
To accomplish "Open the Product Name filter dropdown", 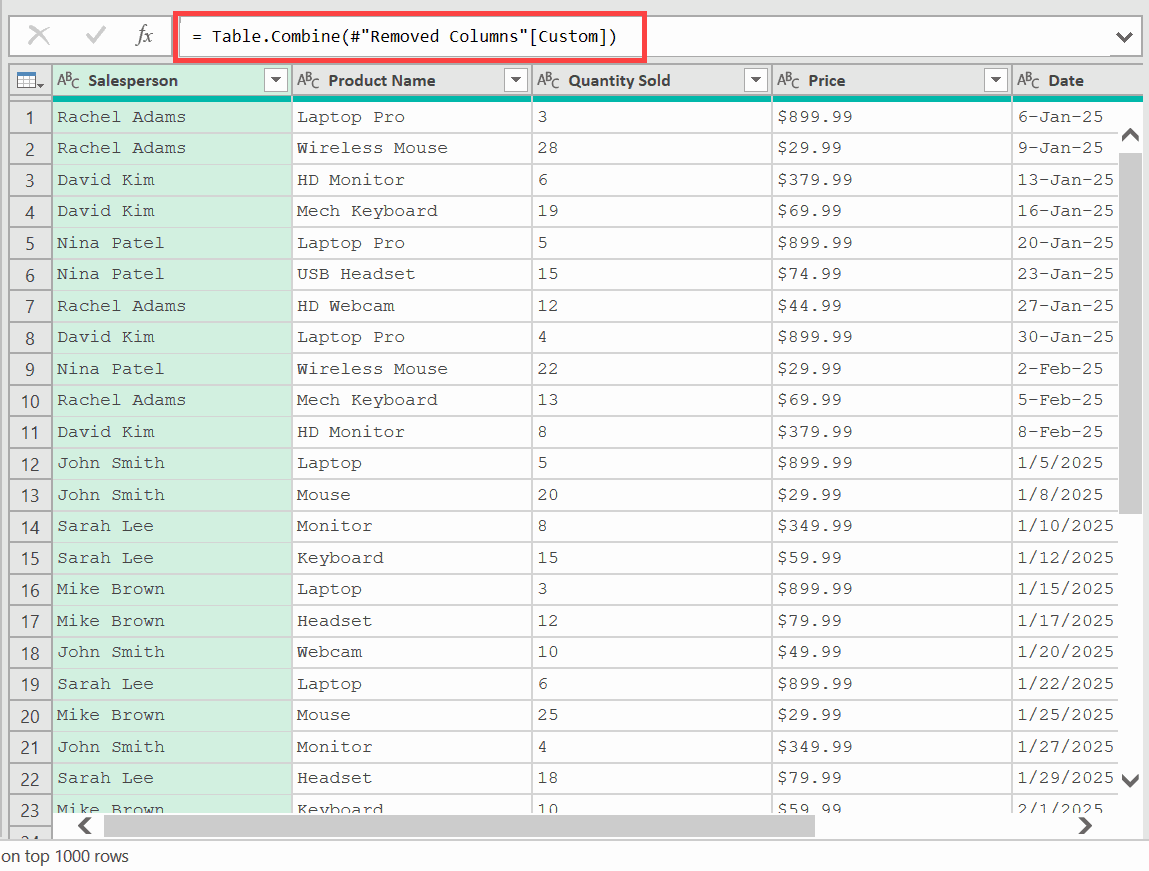I will click(516, 80).
